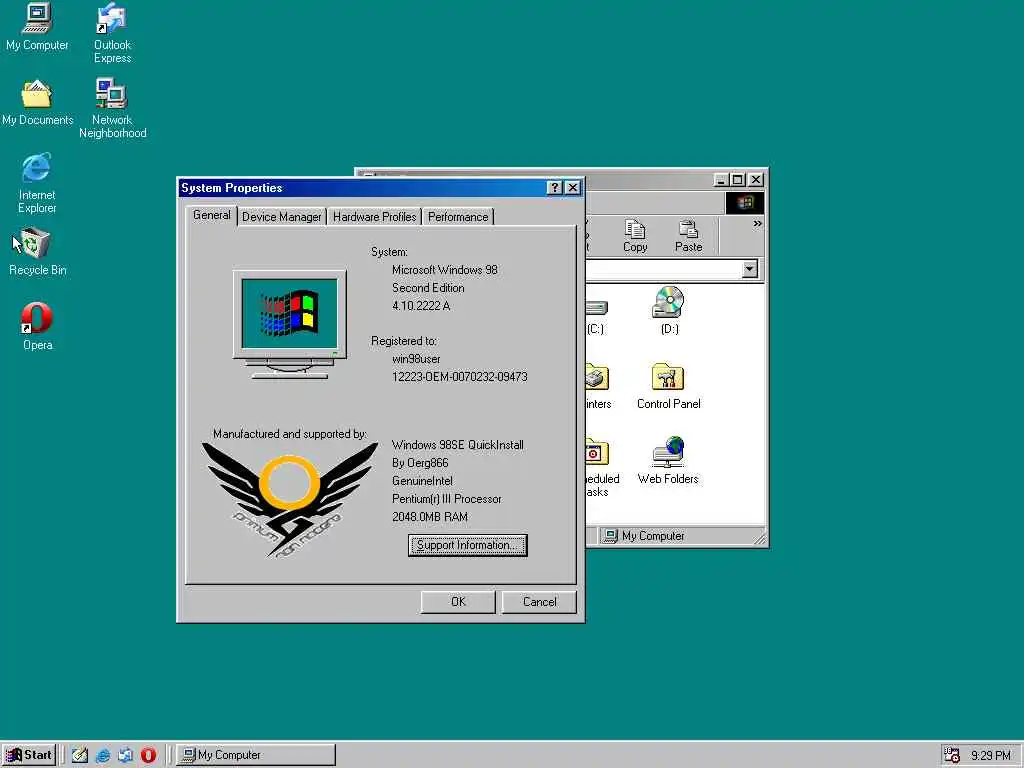
Task: Select the (D:) CD drive icon
Action: point(669,311)
